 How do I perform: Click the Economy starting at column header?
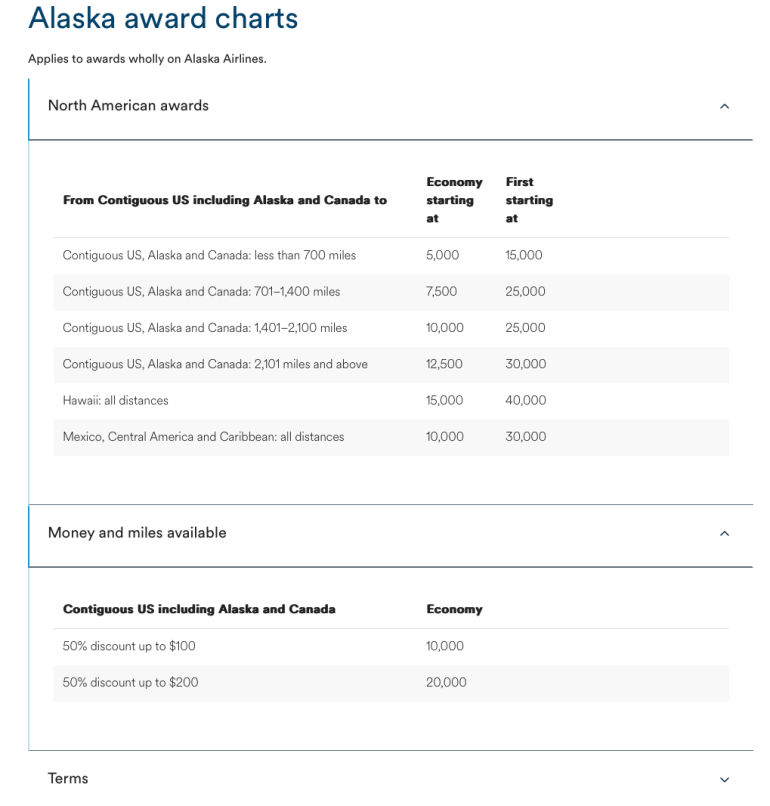point(454,200)
